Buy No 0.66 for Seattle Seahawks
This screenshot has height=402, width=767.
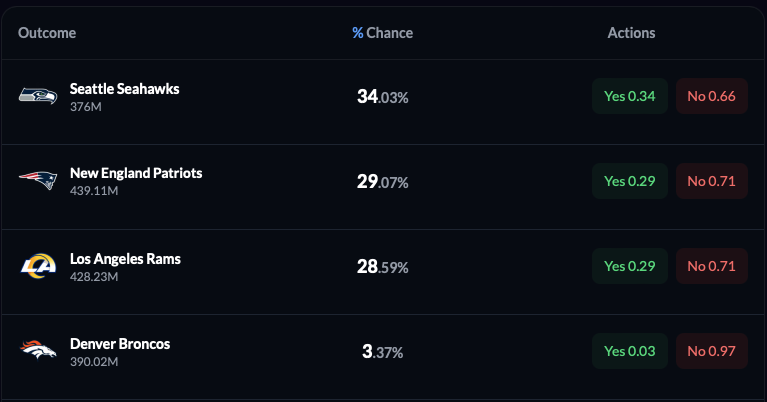(x=711, y=96)
